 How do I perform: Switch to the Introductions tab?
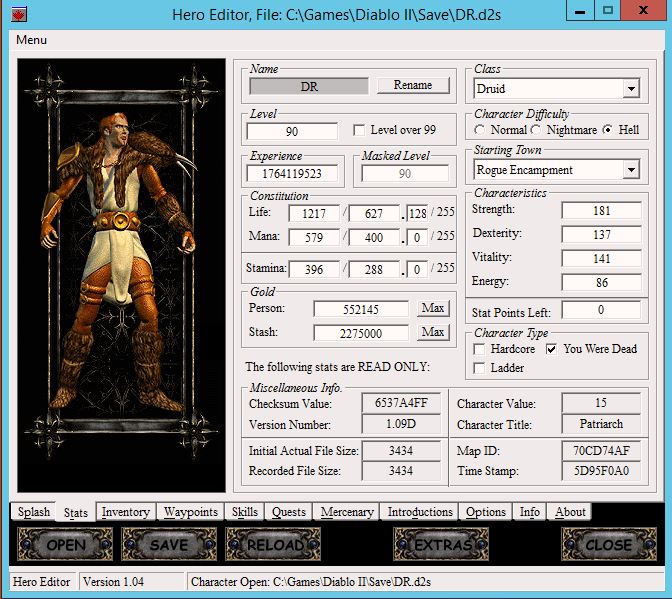[x=420, y=512]
